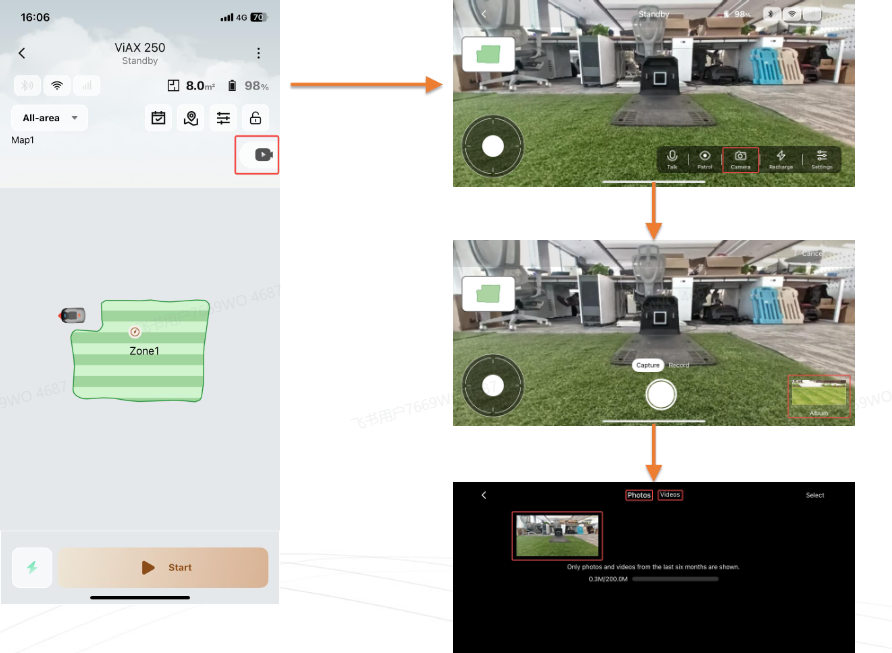Screen dimensions: 892x653
Task: Open the saved lawn photo thumbnail in album
Action: coord(557,535)
